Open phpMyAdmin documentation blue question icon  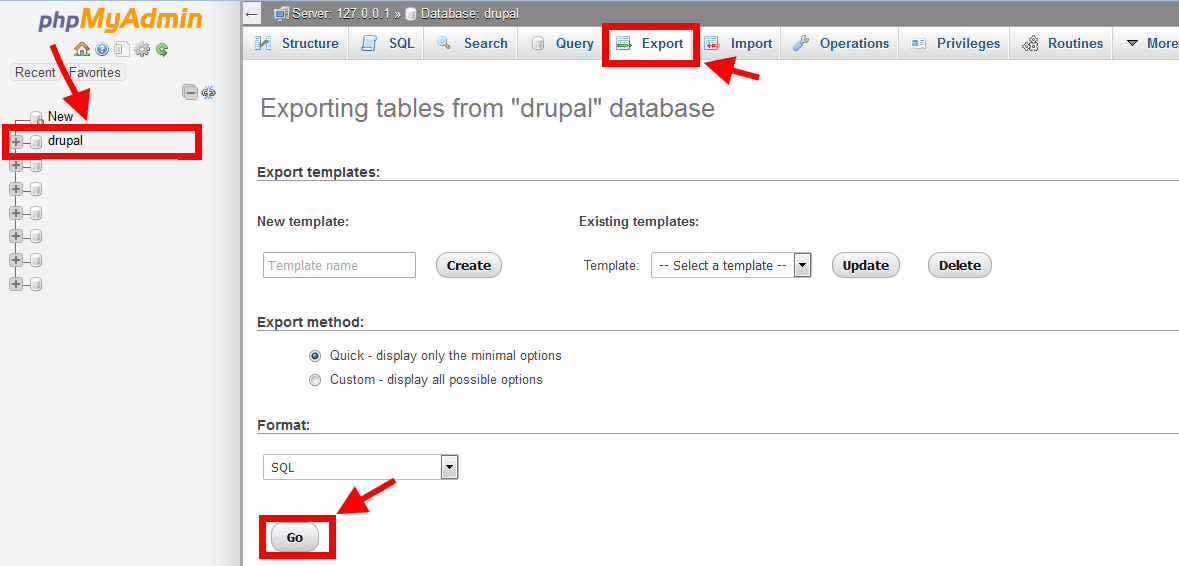(x=102, y=50)
